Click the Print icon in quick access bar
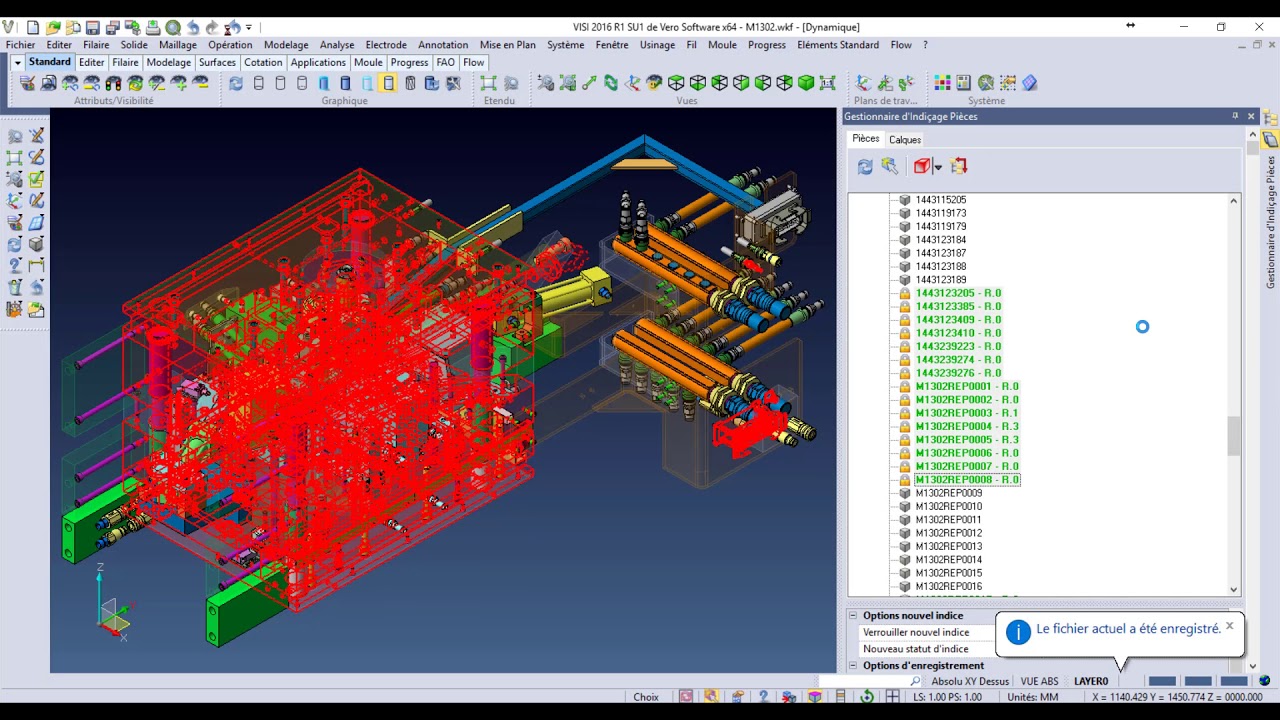The width and height of the screenshot is (1280, 720). 153,27
